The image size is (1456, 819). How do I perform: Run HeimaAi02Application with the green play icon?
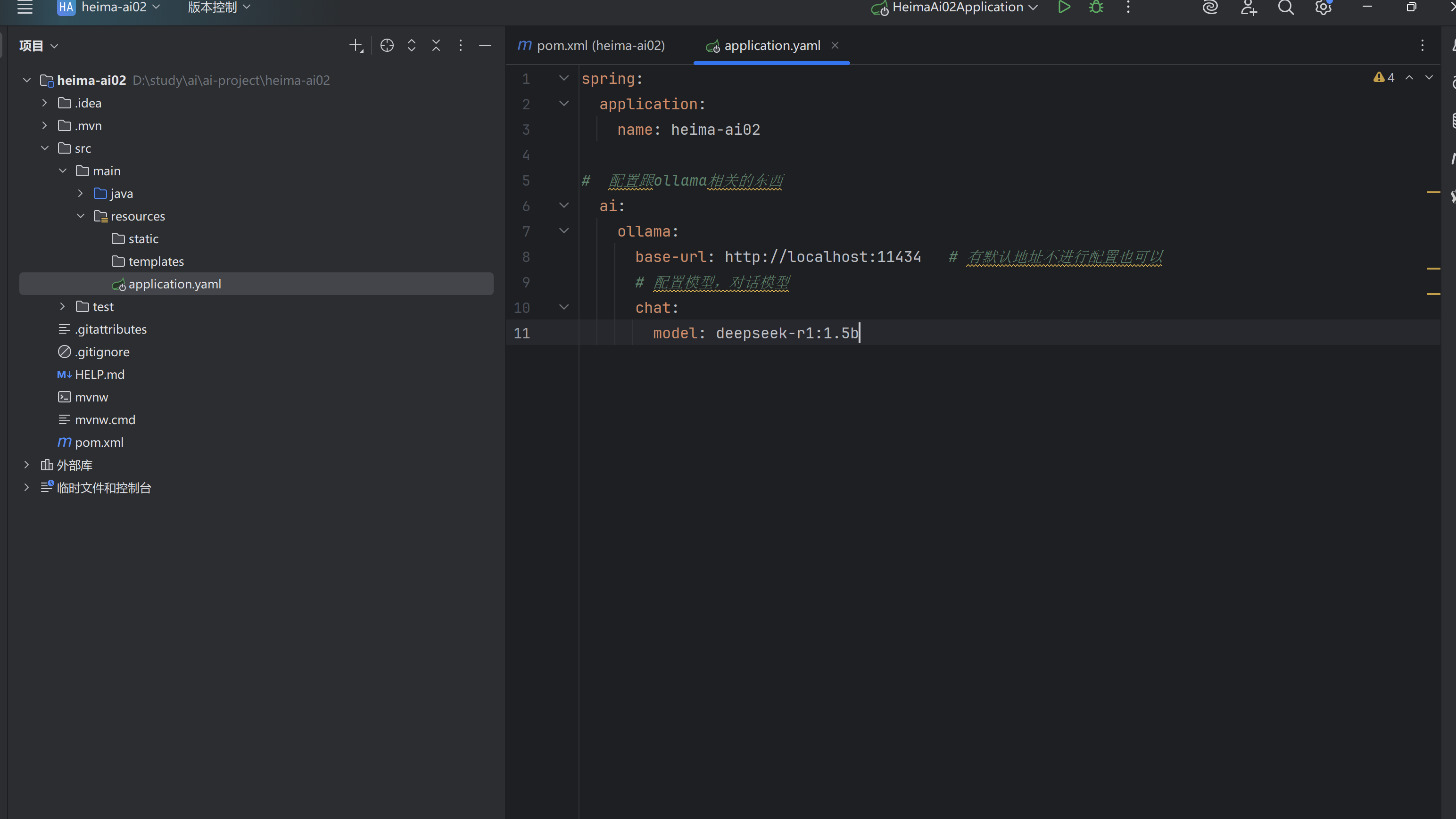[x=1064, y=8]
